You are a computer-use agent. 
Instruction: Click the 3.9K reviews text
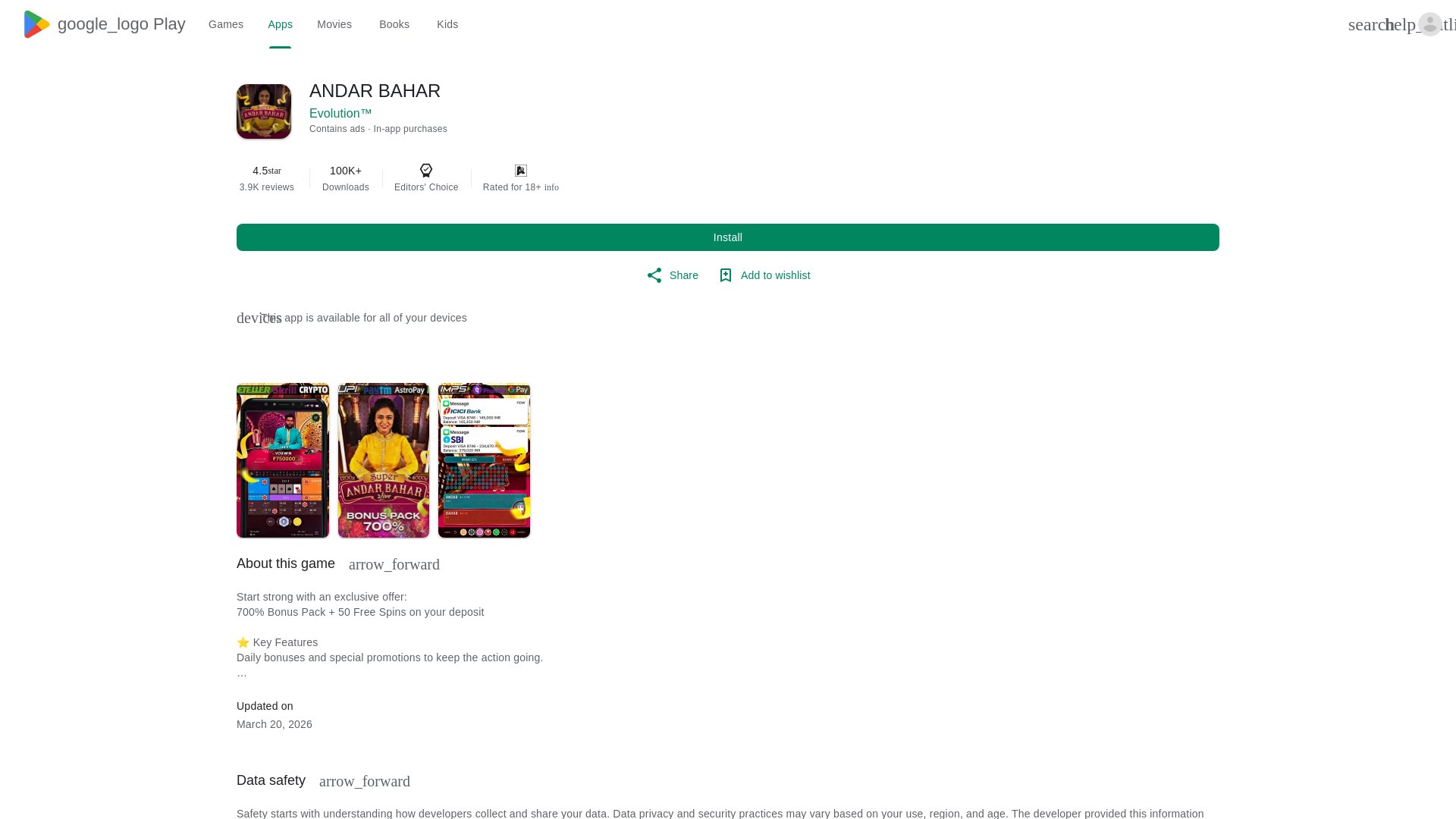[x=267, y=187]
